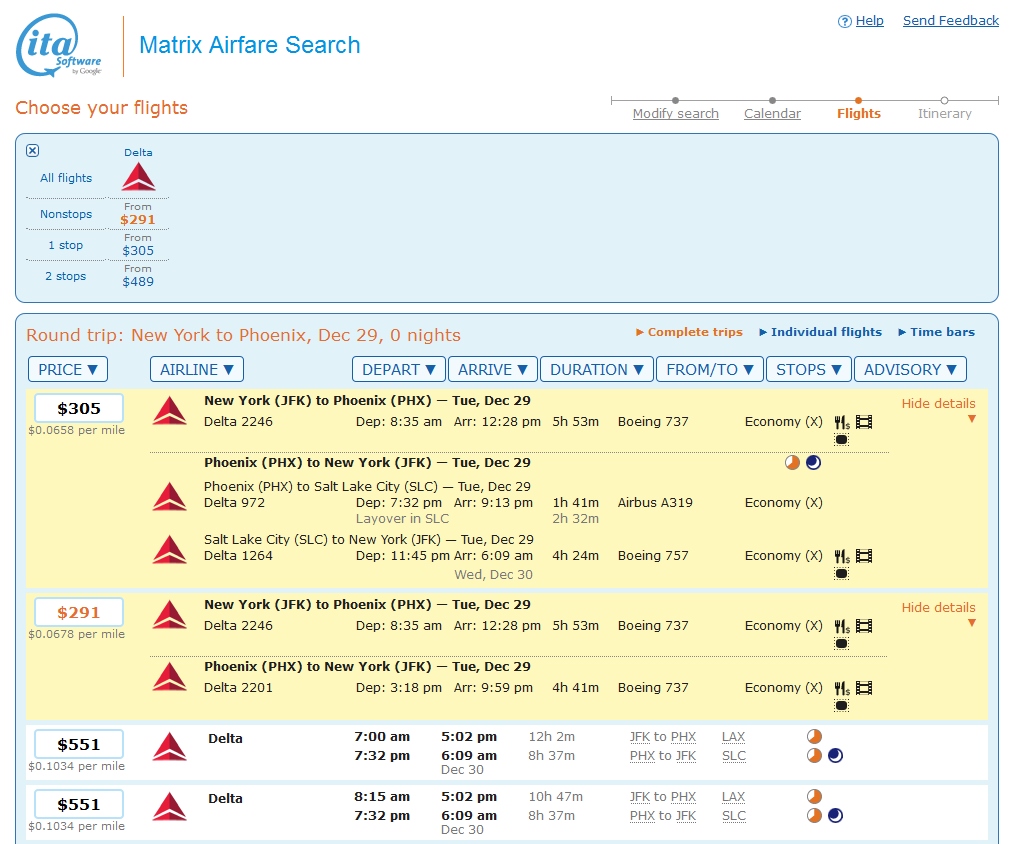Image resolution: width=1025 pixels, height=844 pixels.
Task: Select the $291 fare button
Action: pos(79,612)
